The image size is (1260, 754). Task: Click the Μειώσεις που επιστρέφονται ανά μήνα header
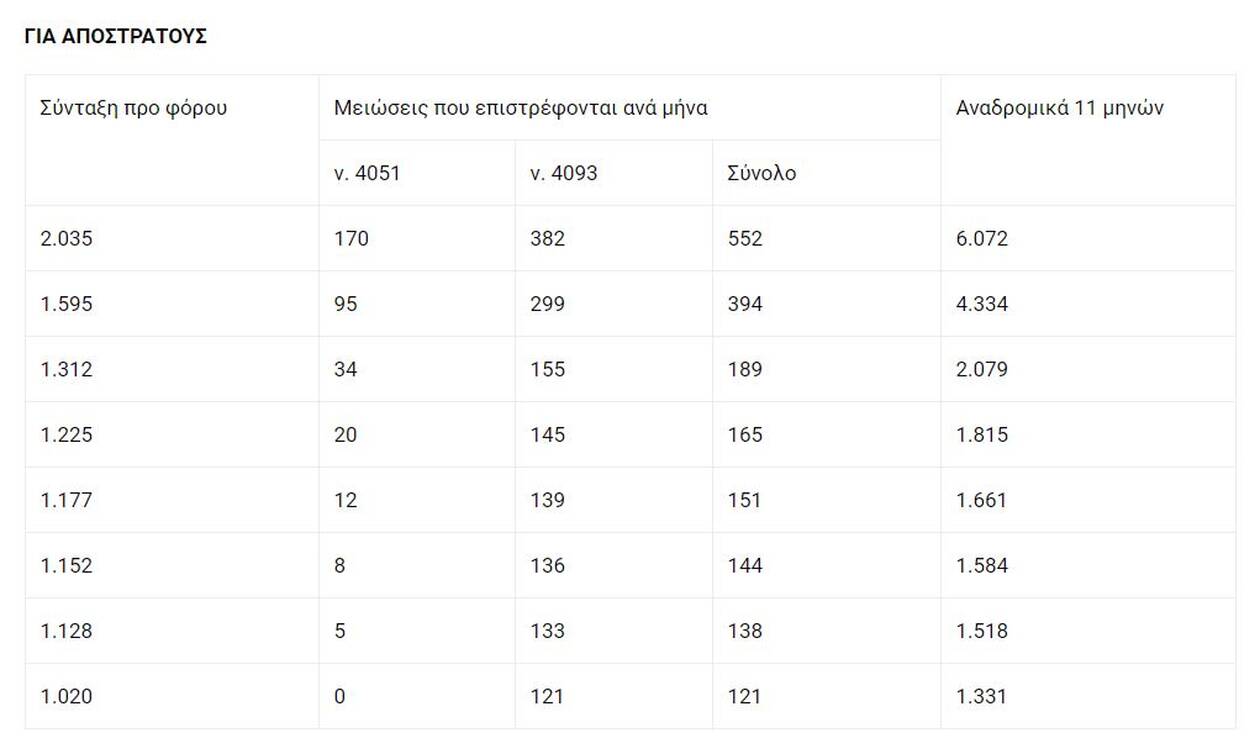[520, 108]
